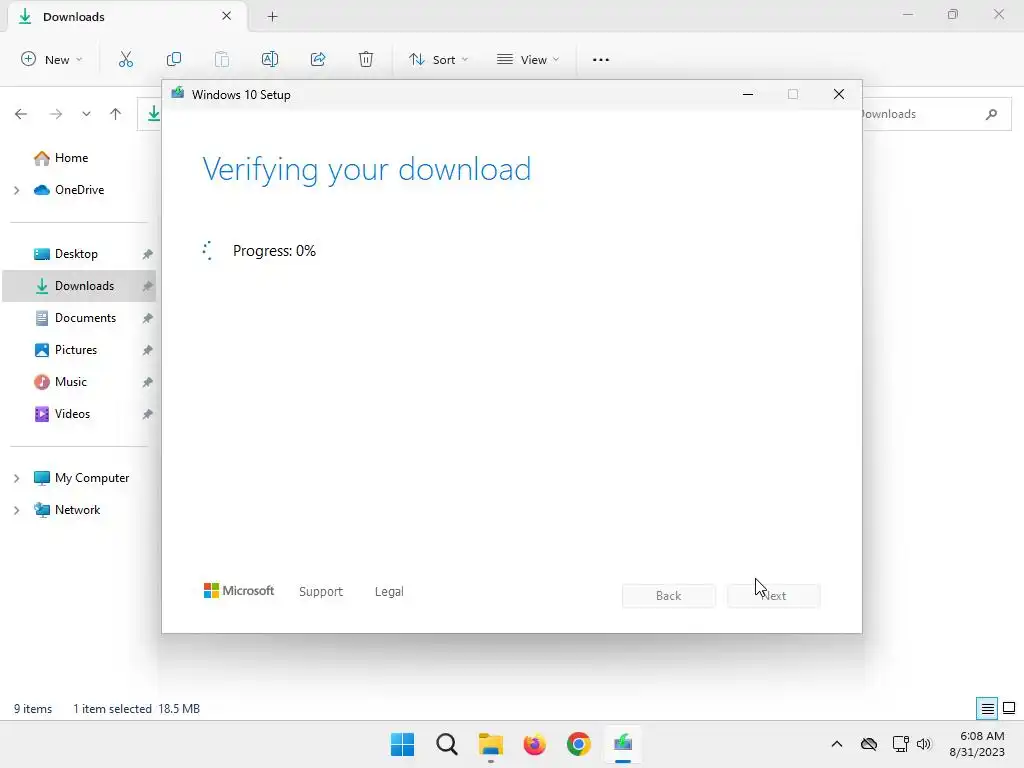
Task: Switch to details view icon in status bar
Action: (x=987, y=708)
